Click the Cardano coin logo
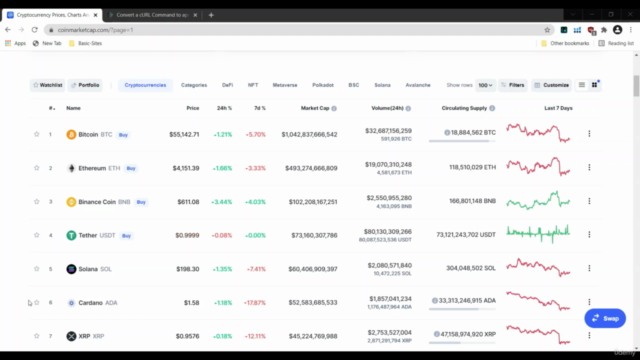Image resolution: width=640 pixels, height=360 pixels. pyautogui.click(x=71, y=303)
